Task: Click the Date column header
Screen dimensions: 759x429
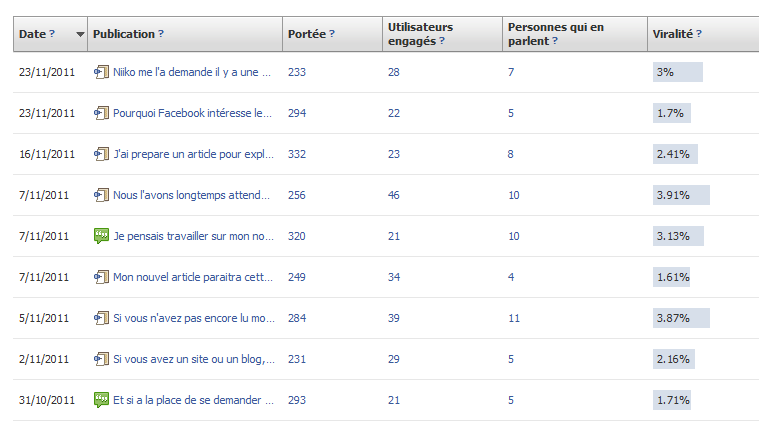Action: click(x=33, y=34)
